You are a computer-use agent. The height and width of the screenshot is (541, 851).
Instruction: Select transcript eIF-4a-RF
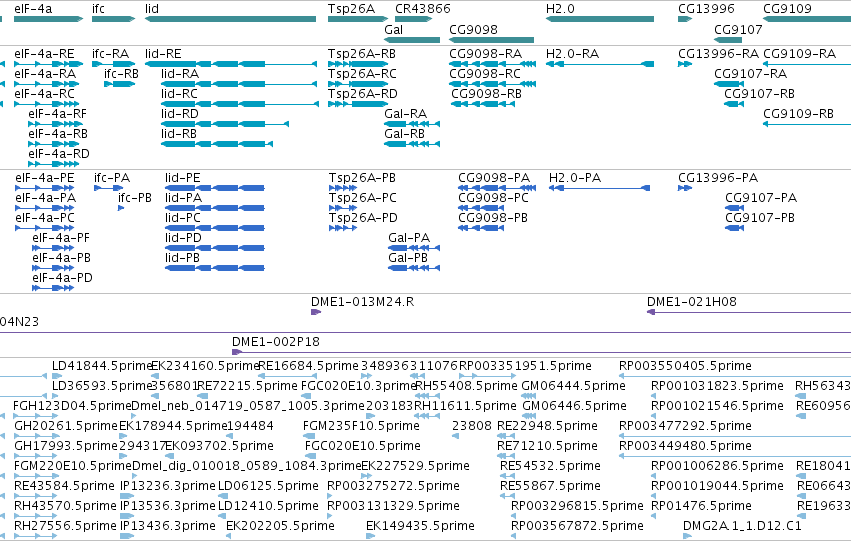click(x=55, y=124)
